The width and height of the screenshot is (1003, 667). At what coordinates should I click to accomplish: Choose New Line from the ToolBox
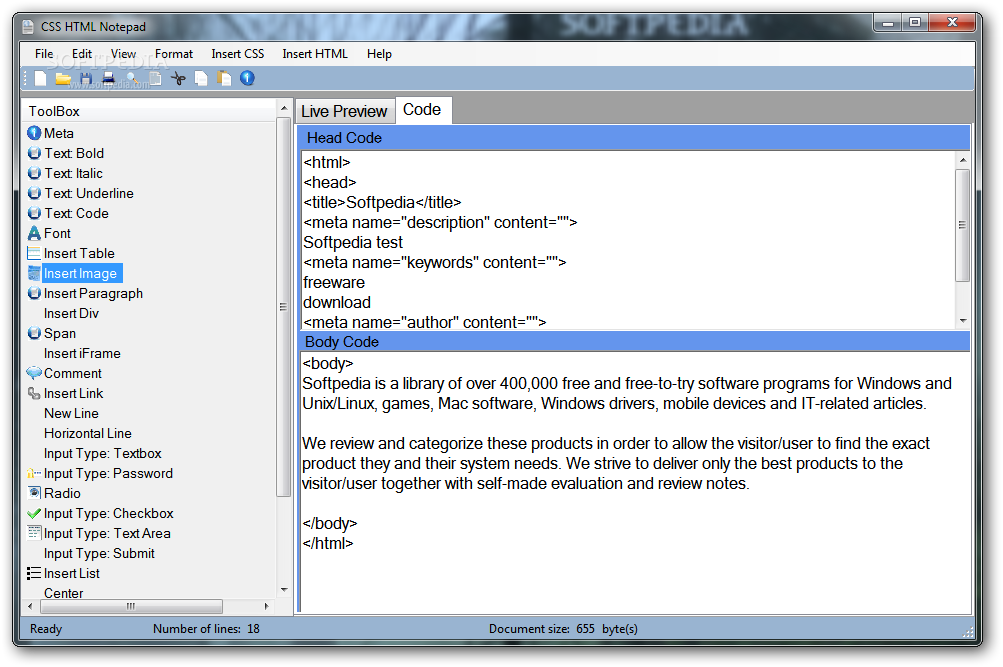tap(71, 413)
